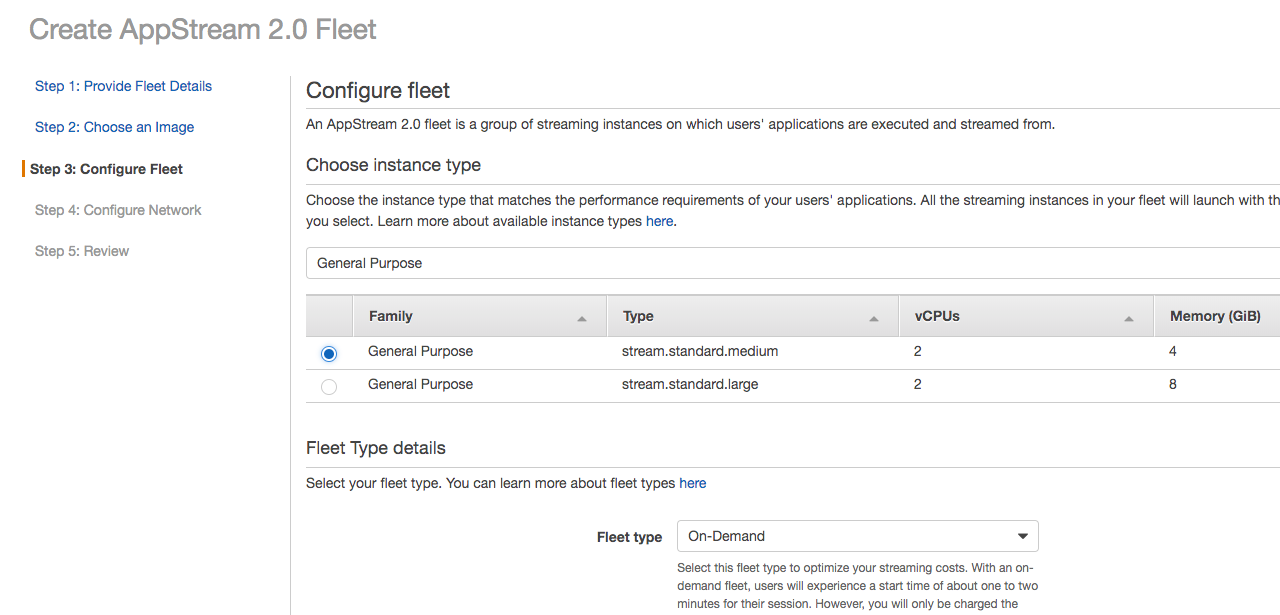Open the Fleet type On-Demand dropdown
The height and width of the screenshot is (615, 1280).
857,536
